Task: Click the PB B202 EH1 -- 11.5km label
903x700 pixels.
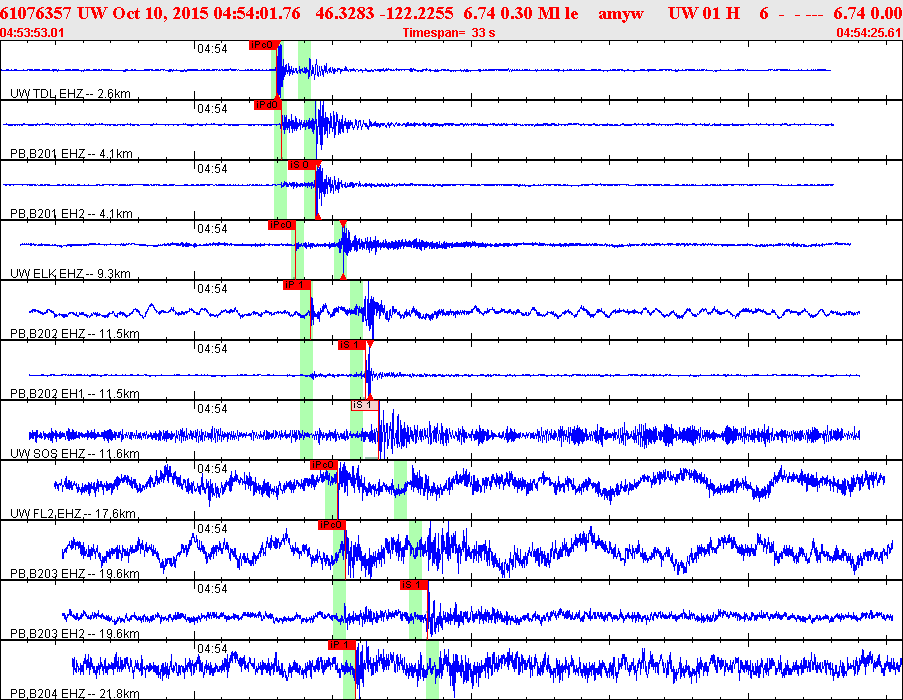Action: pyautogui.click(x=75, y=394)
